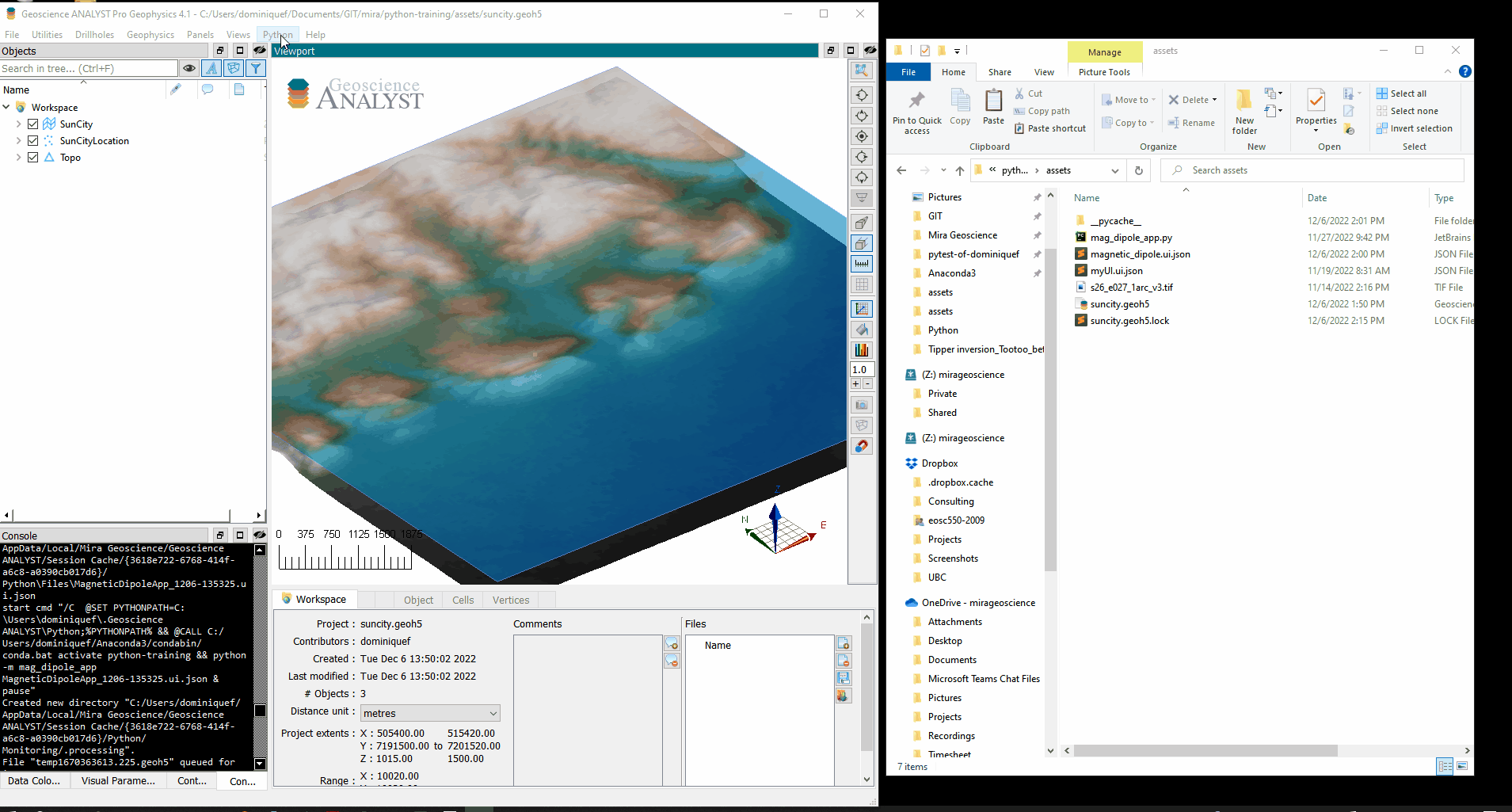Hide the Console panel using crossed-eye button
Image resolution: width=1512 pixels, height=812 pixels.
259,536
